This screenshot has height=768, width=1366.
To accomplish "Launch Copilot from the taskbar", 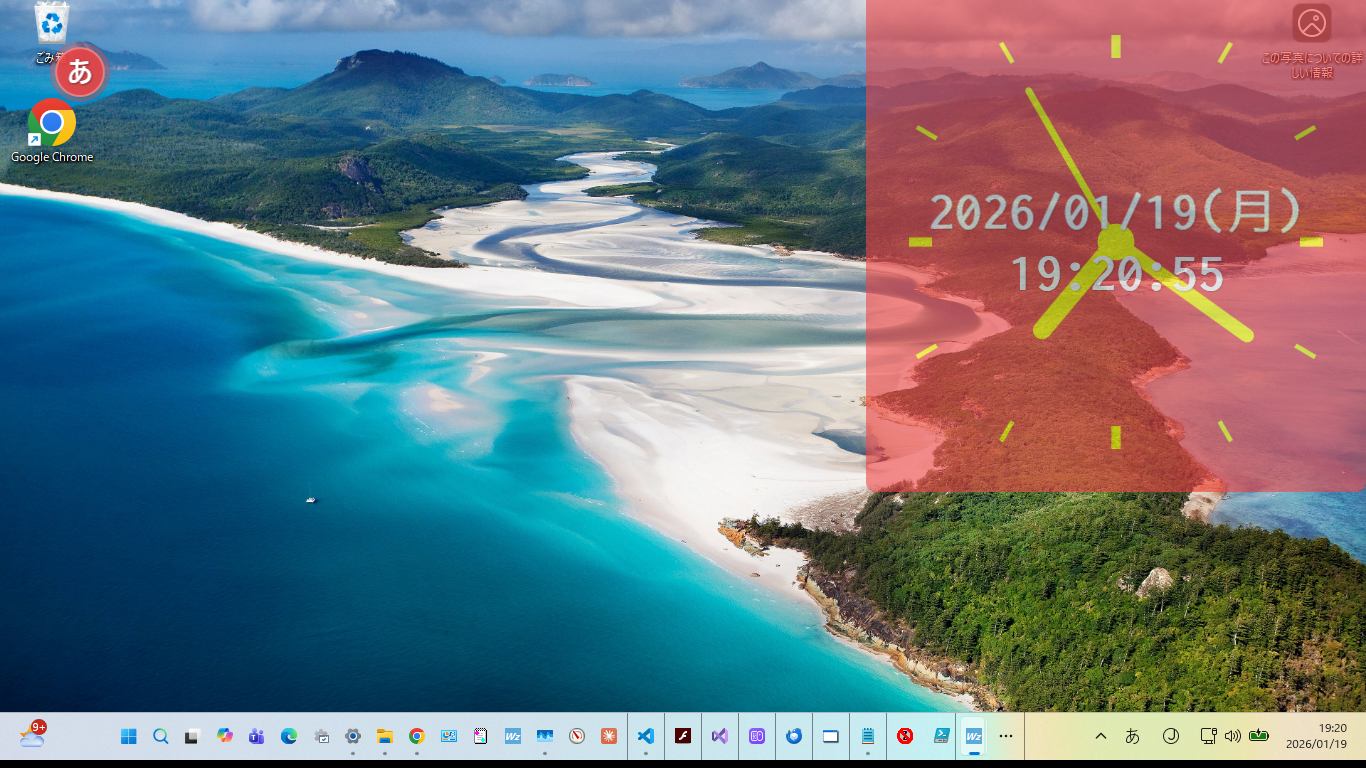I will (x=225, y=736).
